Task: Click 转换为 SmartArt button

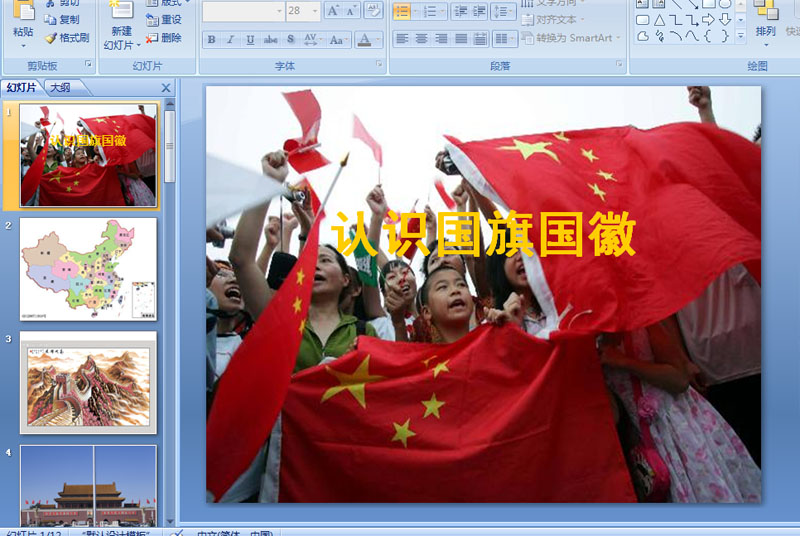Action: coord(571,38)
